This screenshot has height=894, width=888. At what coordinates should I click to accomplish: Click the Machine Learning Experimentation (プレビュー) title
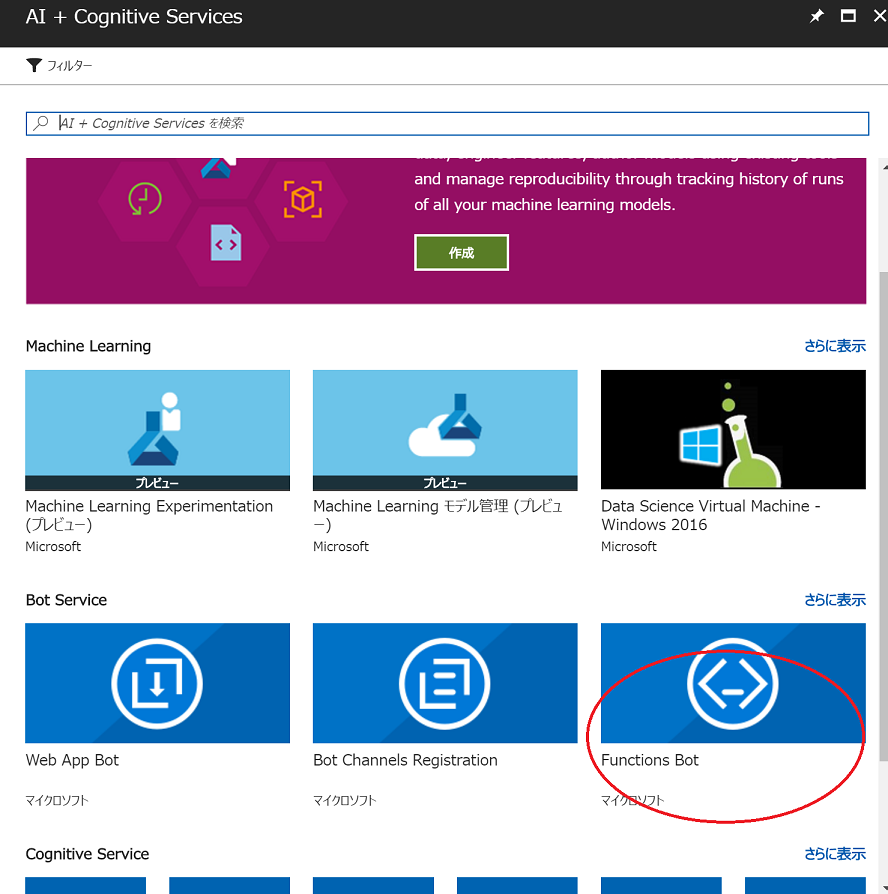click(149, 515)
